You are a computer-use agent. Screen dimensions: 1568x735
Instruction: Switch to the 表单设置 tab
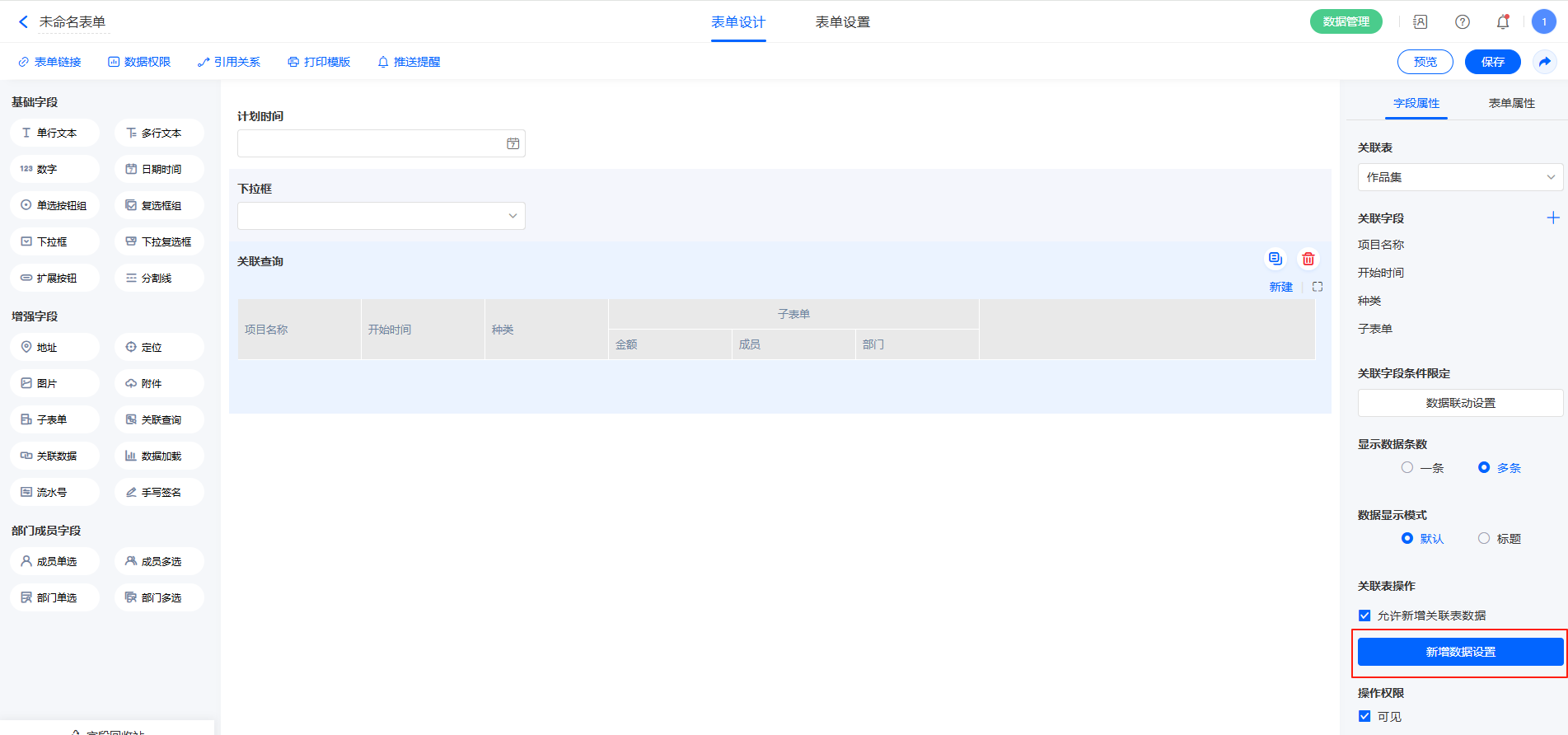click(x=842, y=22)
